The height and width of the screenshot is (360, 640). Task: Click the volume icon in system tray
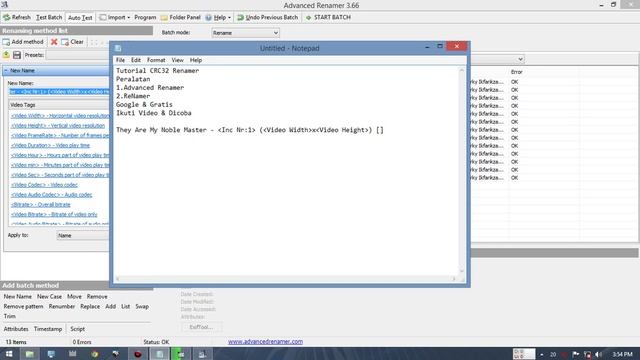point(598,354)
